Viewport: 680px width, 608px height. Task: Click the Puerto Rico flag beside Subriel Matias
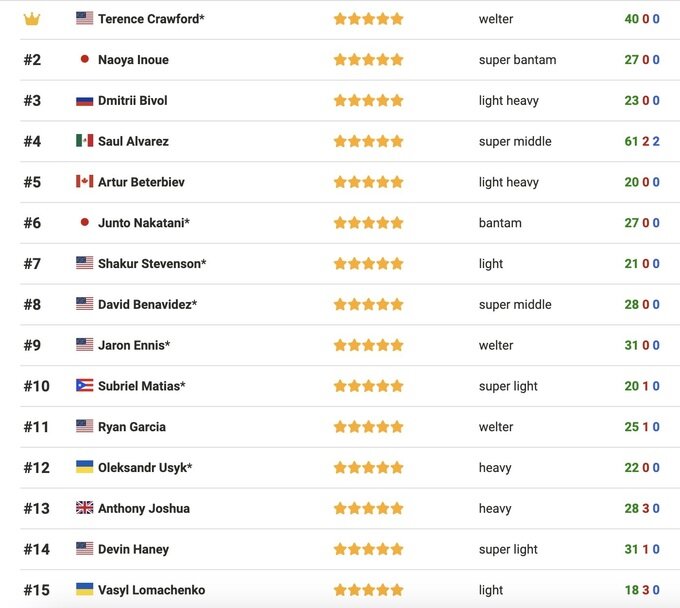(85, 385)
